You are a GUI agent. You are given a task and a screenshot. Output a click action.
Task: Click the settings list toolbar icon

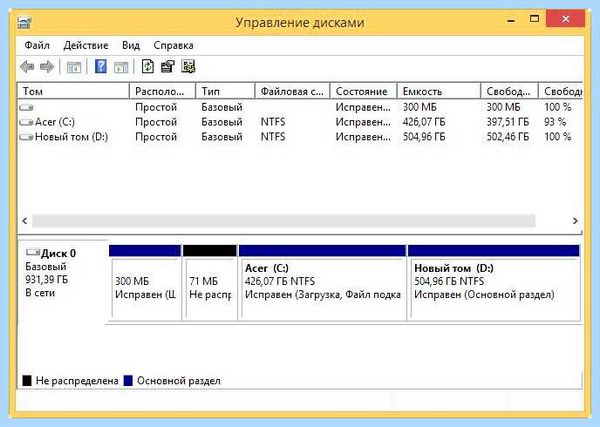[188, 67]
